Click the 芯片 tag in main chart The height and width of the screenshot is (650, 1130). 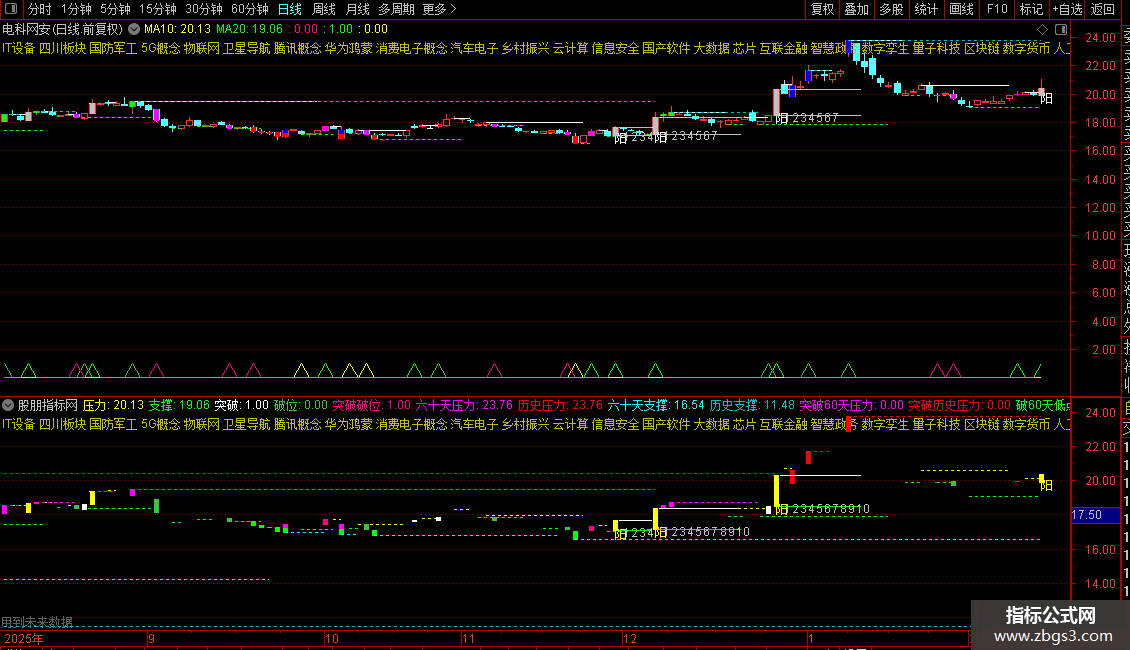(744, 48)
